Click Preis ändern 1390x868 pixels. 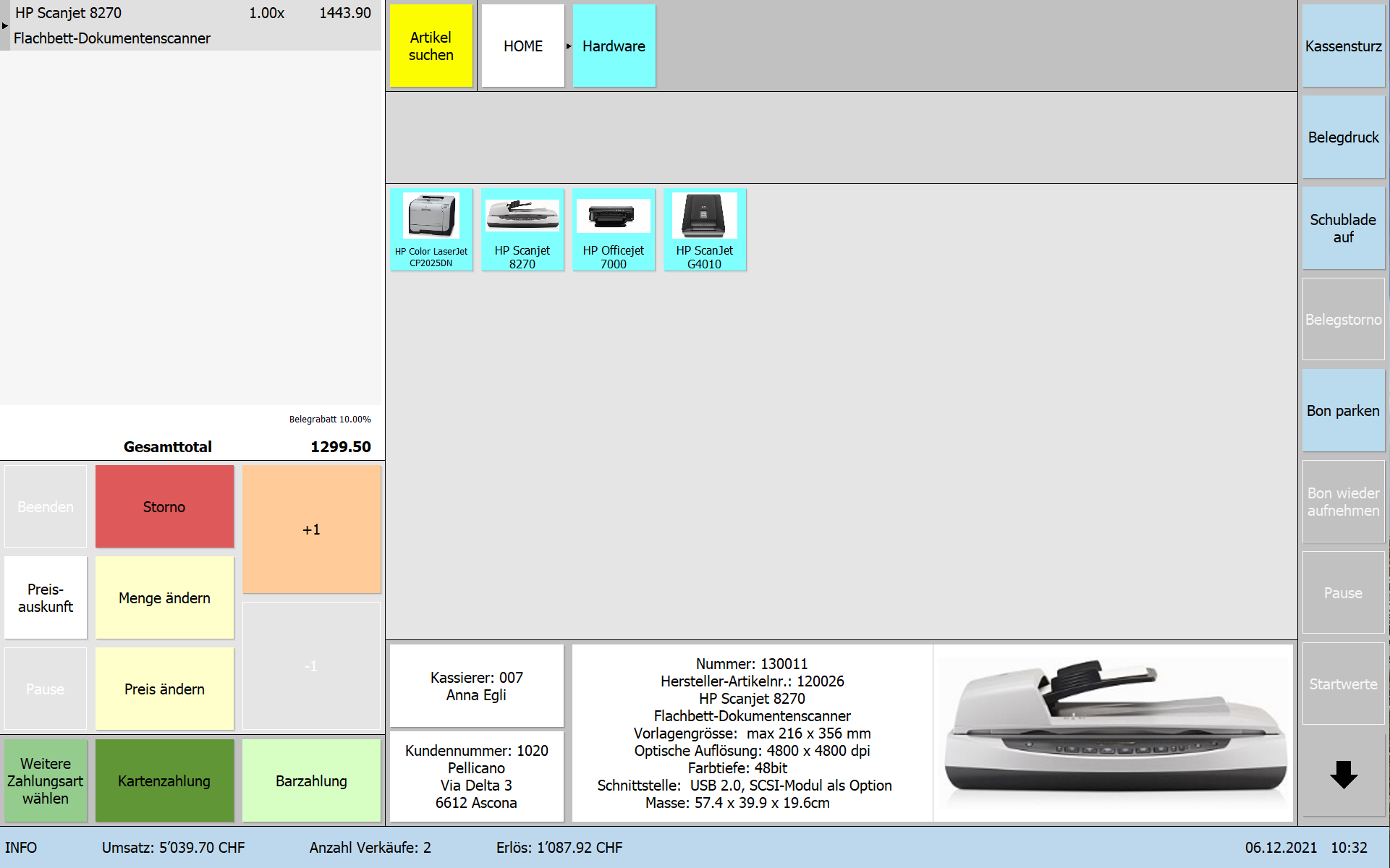(164, 689)
